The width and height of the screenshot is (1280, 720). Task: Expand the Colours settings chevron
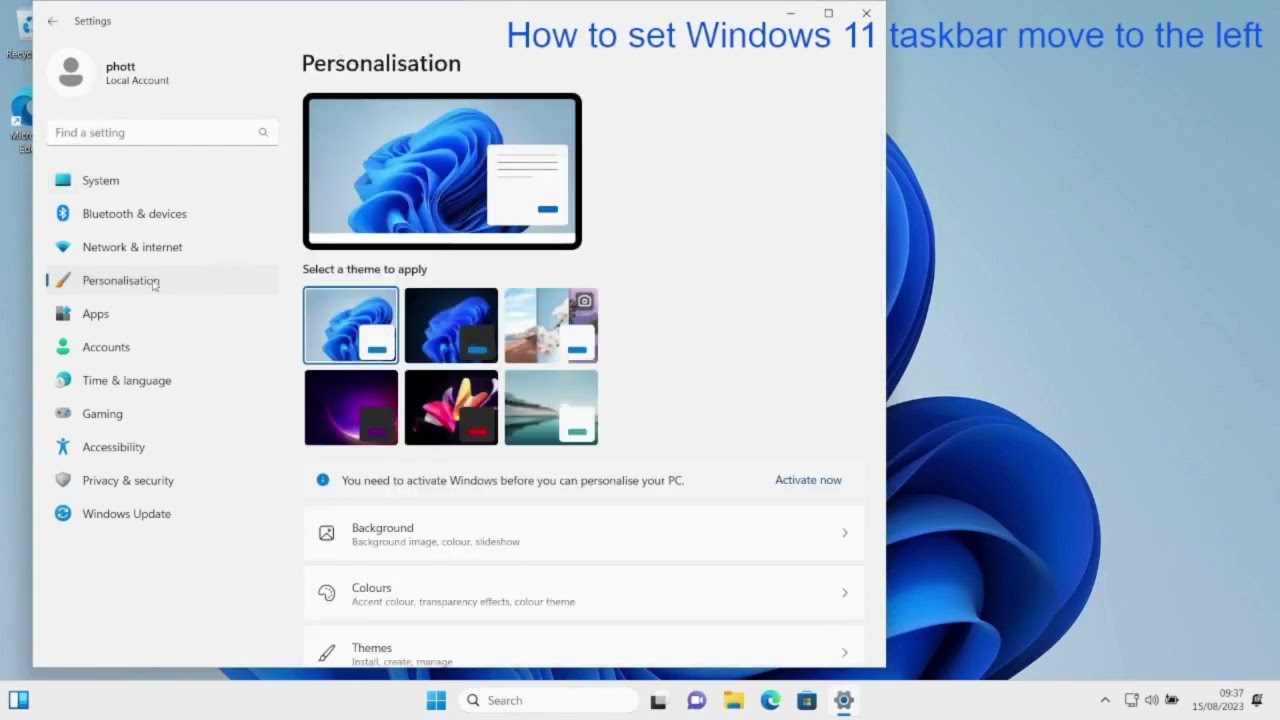(x=845, y=593)
